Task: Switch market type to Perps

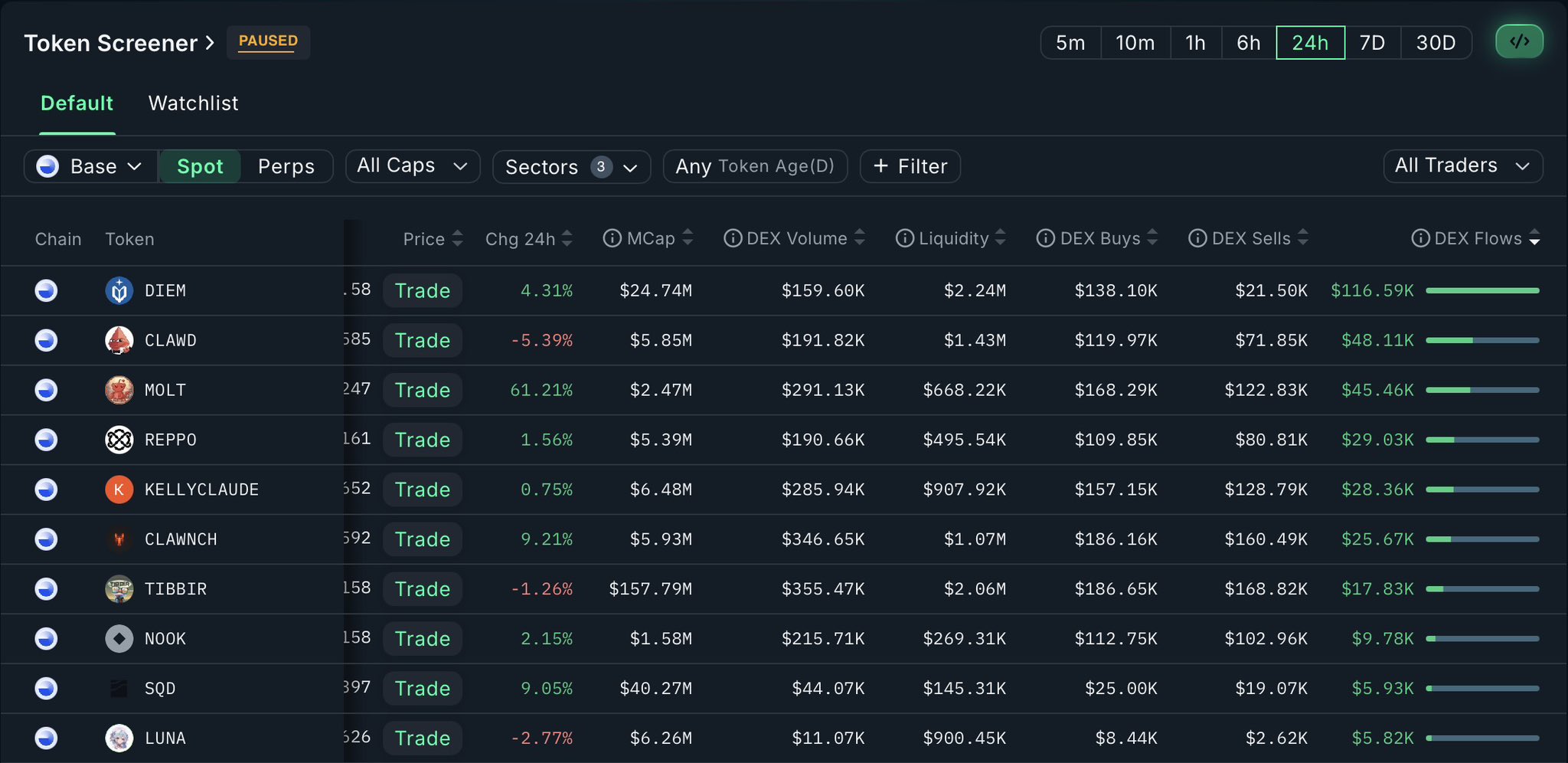Action: 286,166
